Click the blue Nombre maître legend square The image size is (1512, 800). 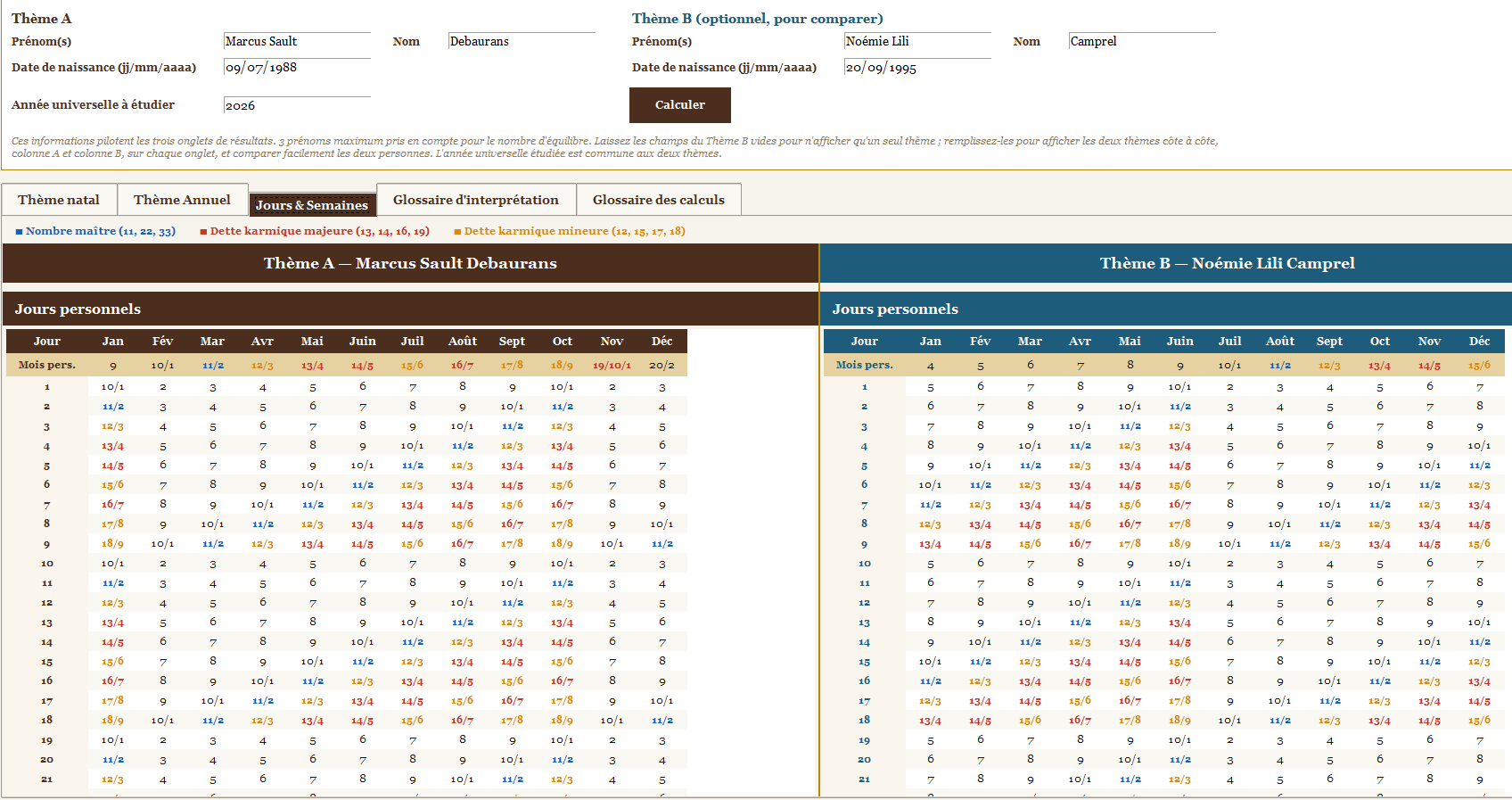(x=19, y=232)
